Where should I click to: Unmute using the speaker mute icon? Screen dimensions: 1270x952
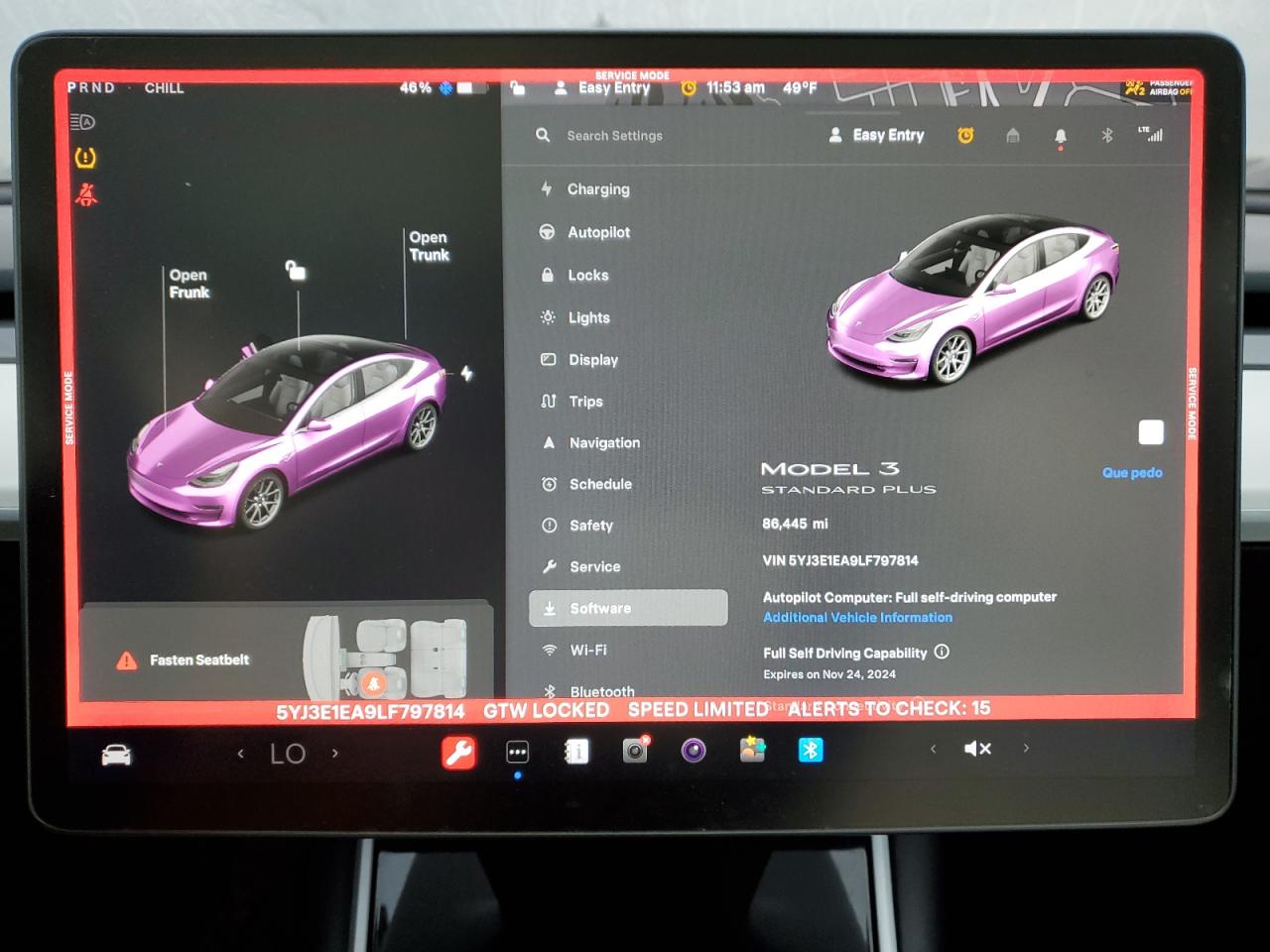(977, 749)
